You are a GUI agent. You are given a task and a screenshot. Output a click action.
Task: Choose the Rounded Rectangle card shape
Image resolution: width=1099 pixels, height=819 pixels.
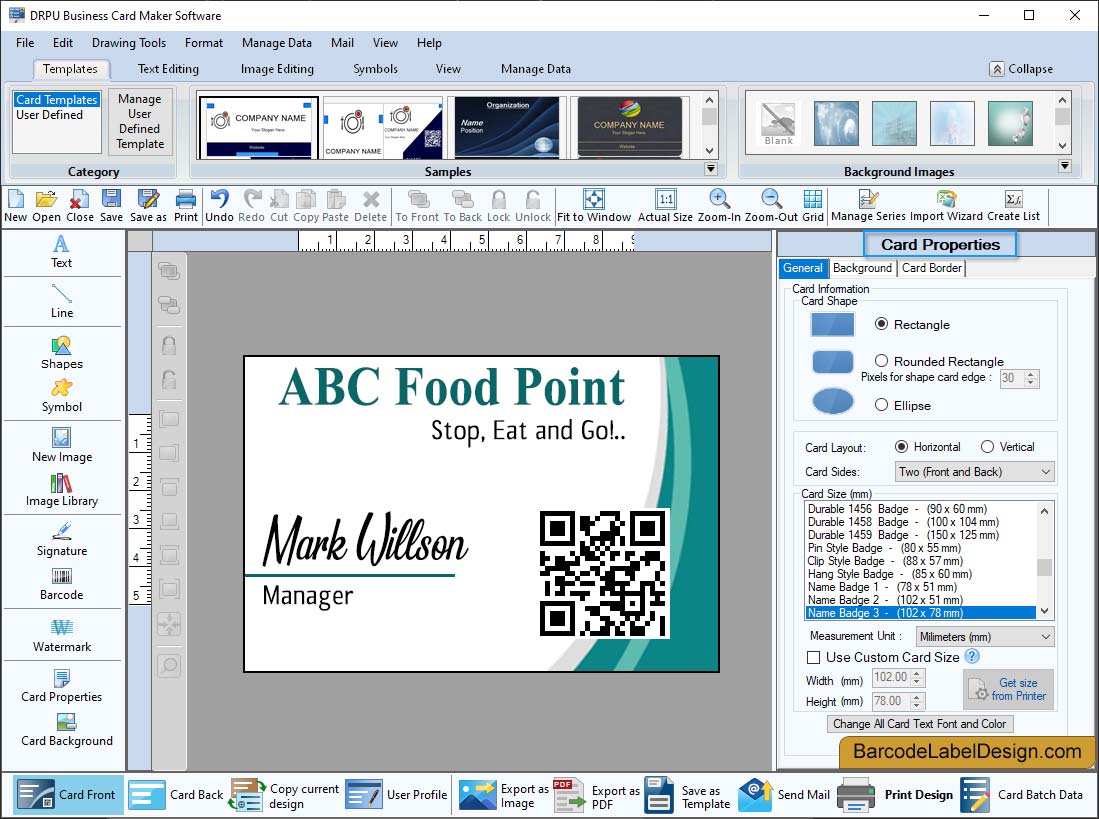click(x=882, y=361)
